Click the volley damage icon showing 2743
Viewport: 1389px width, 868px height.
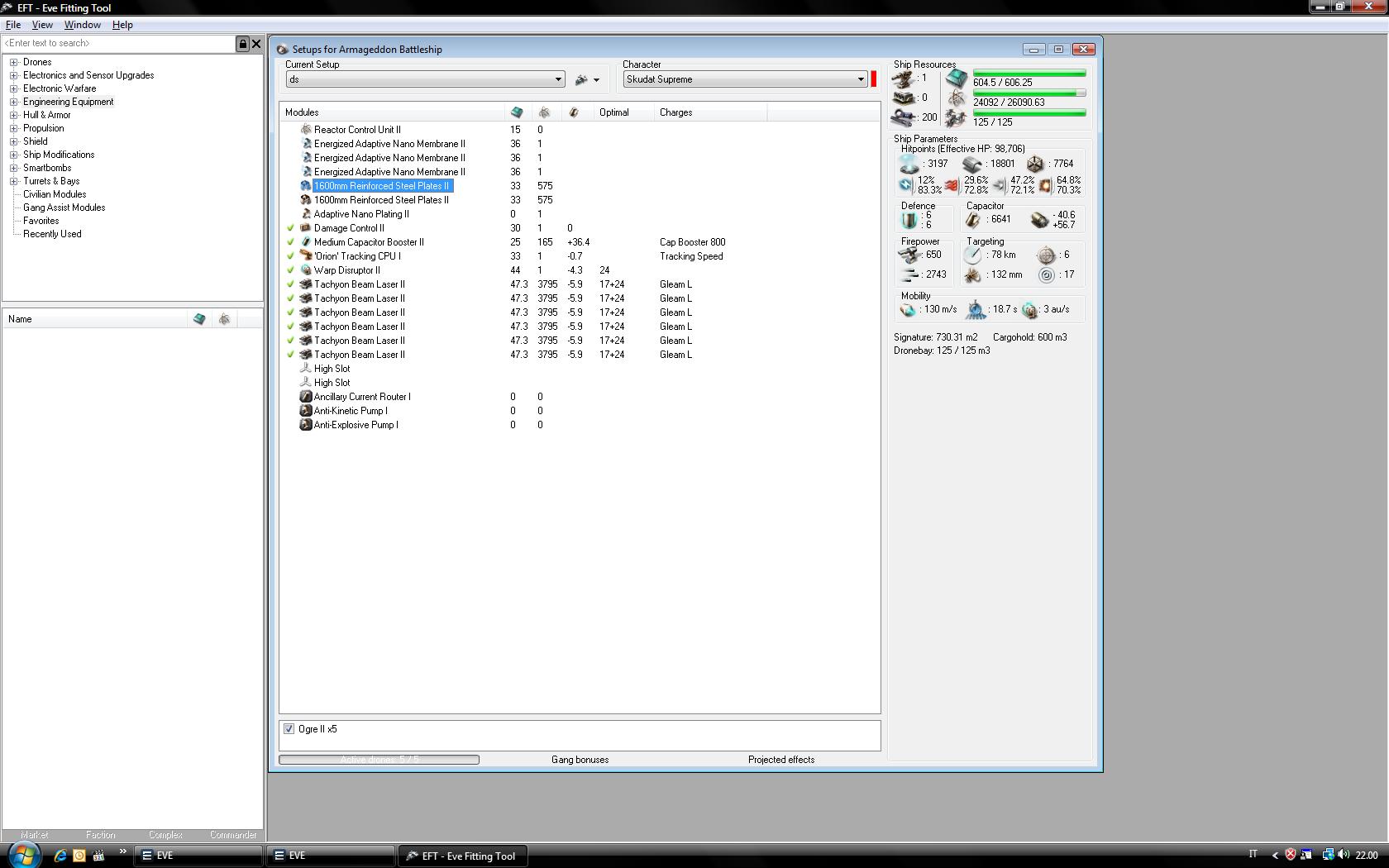click(909, 274)
